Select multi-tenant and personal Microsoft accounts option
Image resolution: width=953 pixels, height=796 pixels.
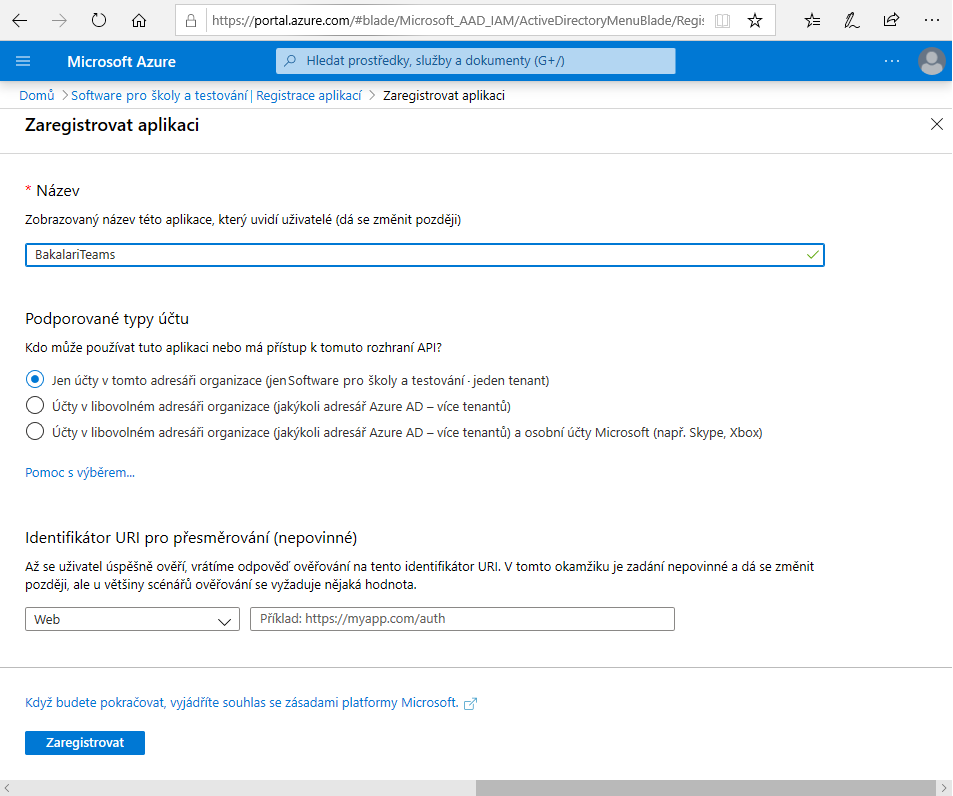pyautogui.click(x=35, y=431)
